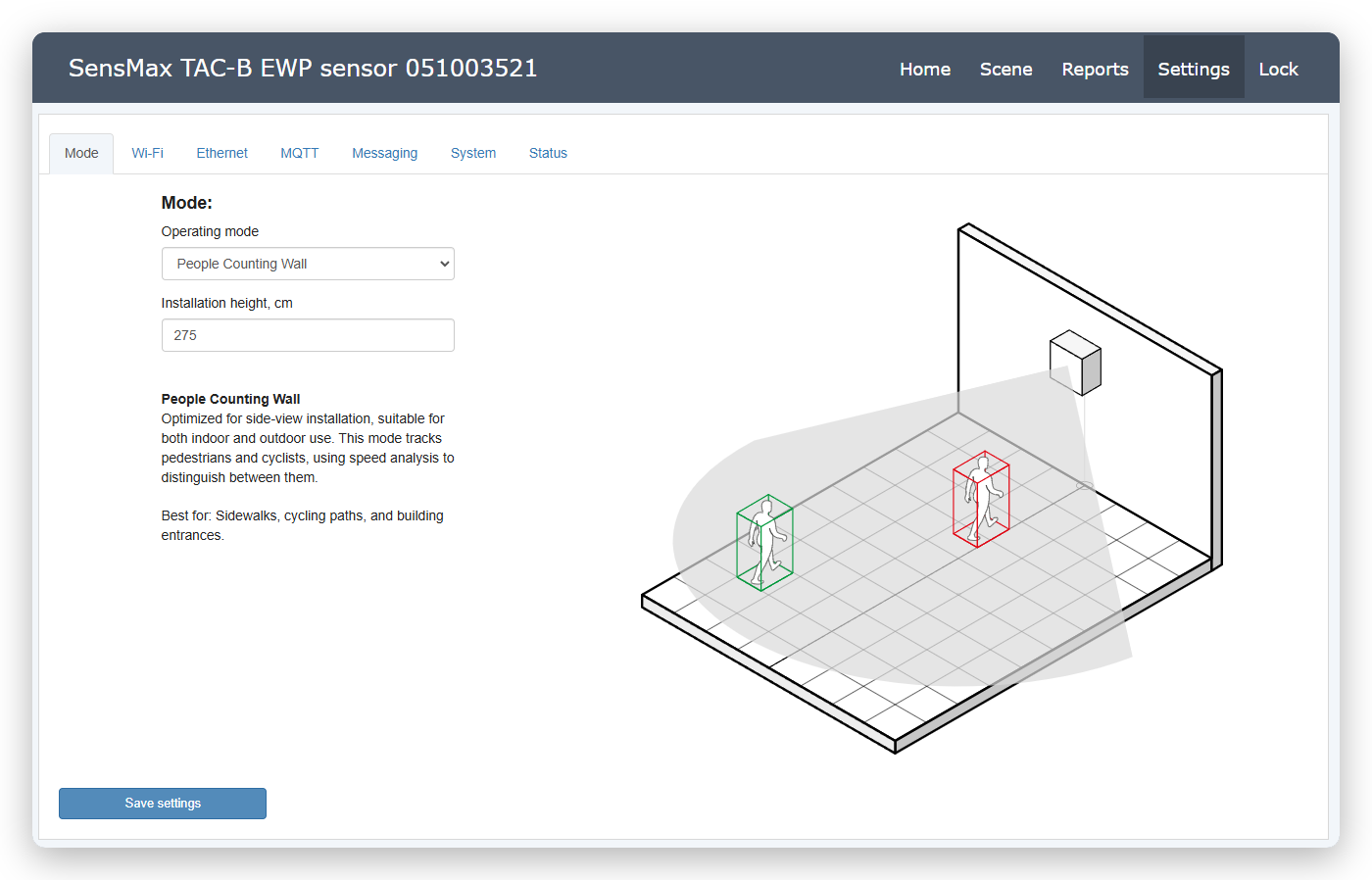This screenshot has height=880, width=1372.
Task: Click Lock in the navigation bar
Action: 1278,69
